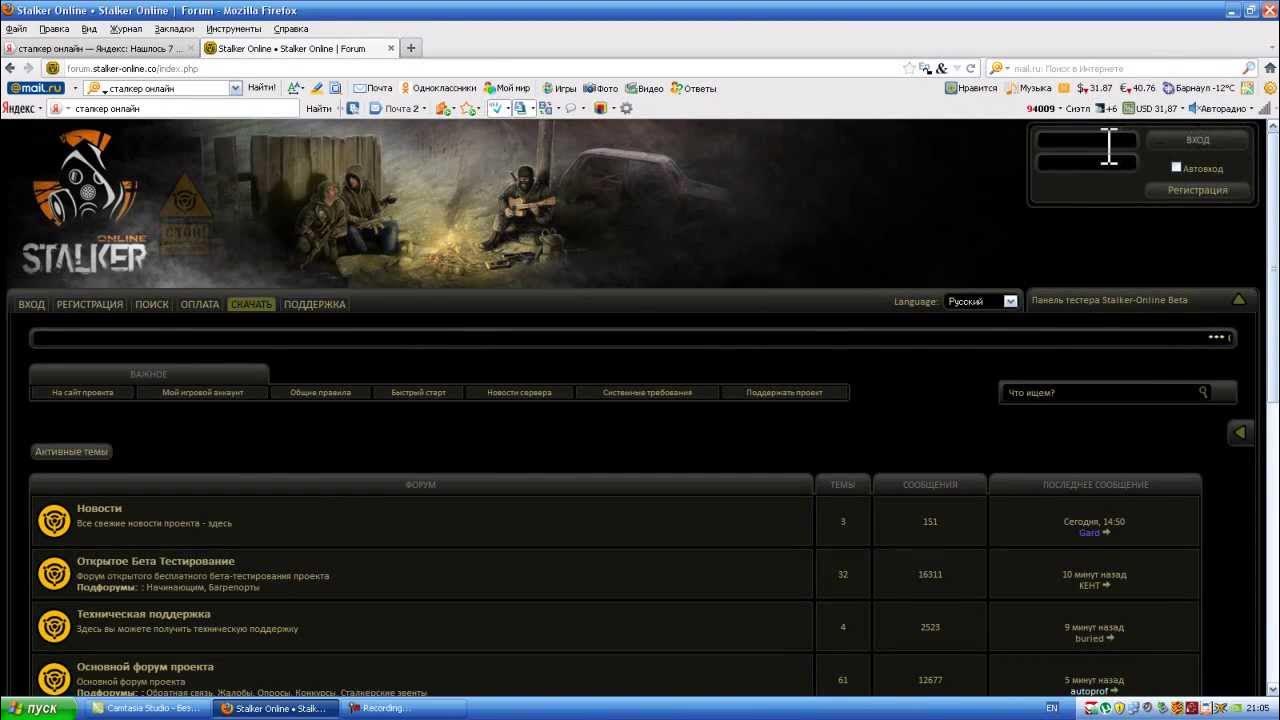
Task: Open the СКАЧАТЬ navigation link
Action: 251,304
